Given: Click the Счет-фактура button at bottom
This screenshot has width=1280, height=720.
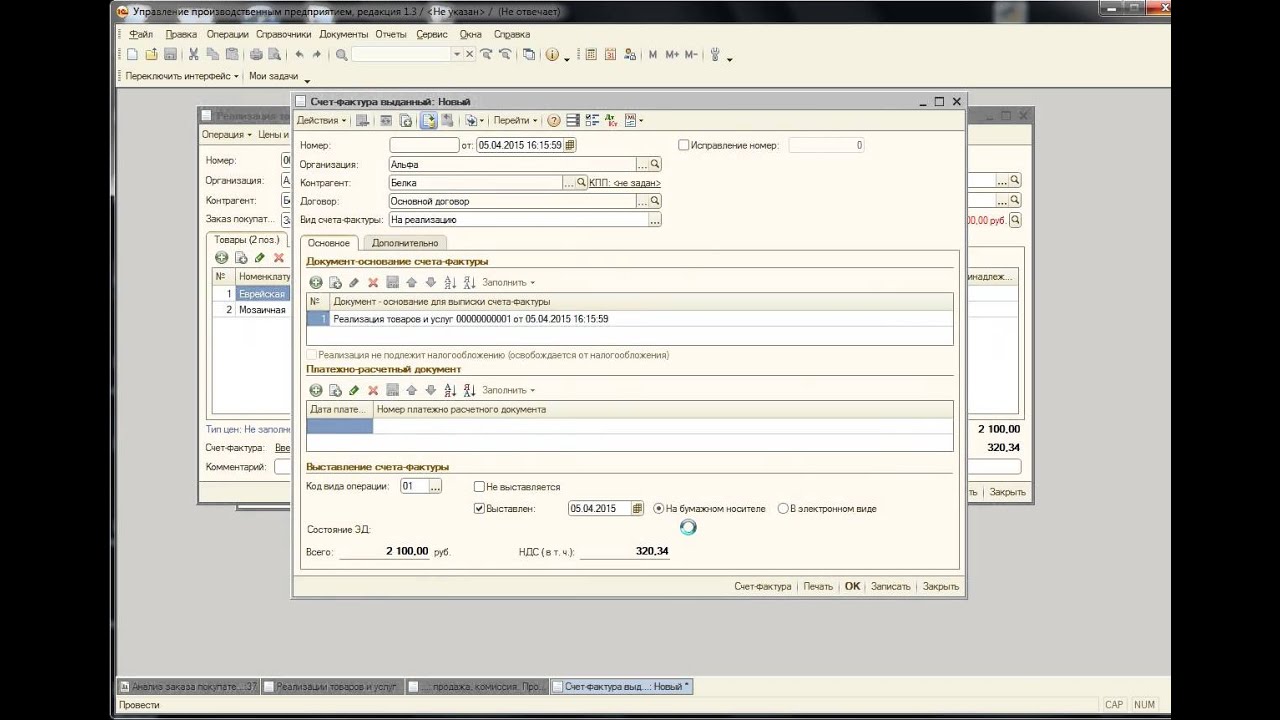Looking at the screenshot, I should click(762, 587).
